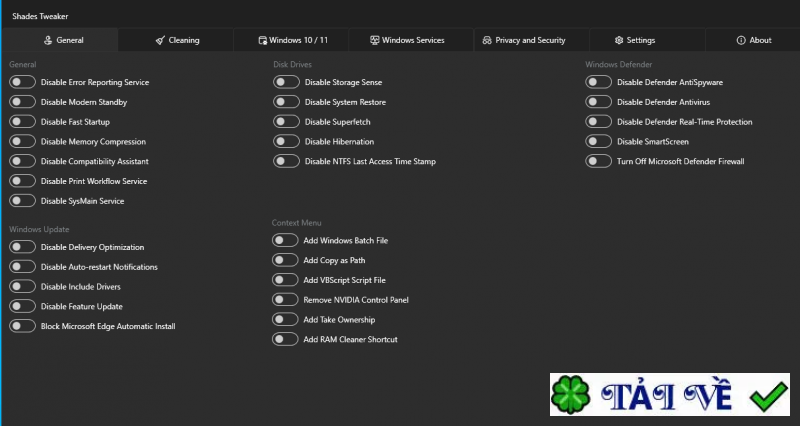The width and height of the screenshot is (800, 426).
Task: Turn on Disable SmartScreen switch
Action: (598, 142)
